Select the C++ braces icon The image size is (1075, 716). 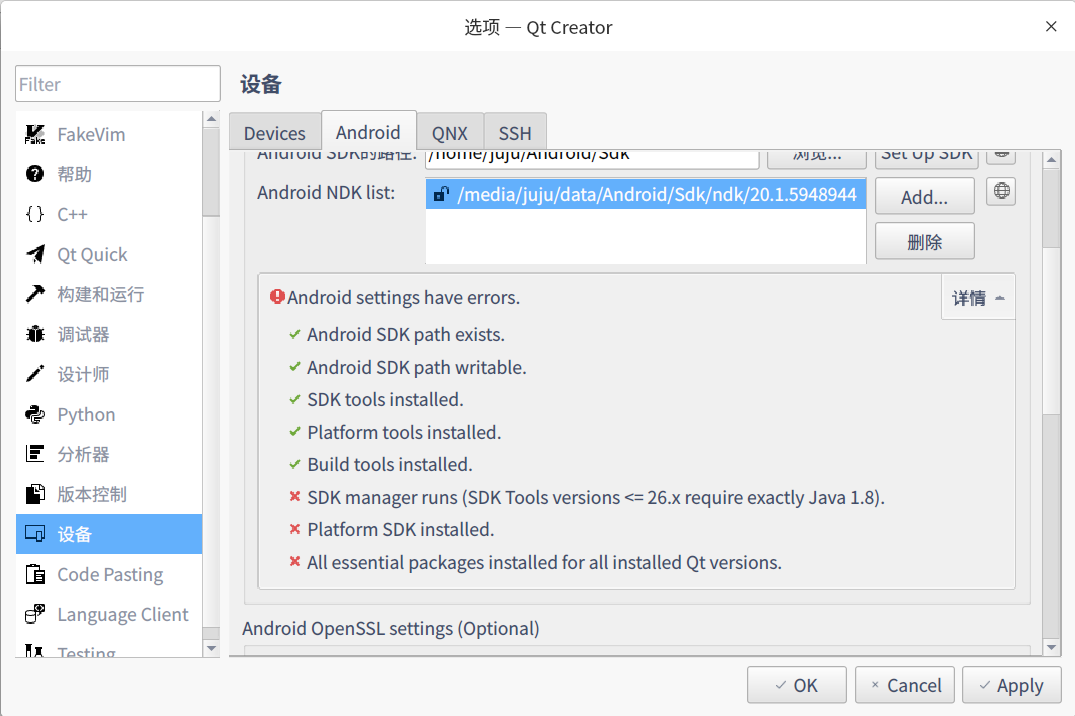(x=35, y=214)
